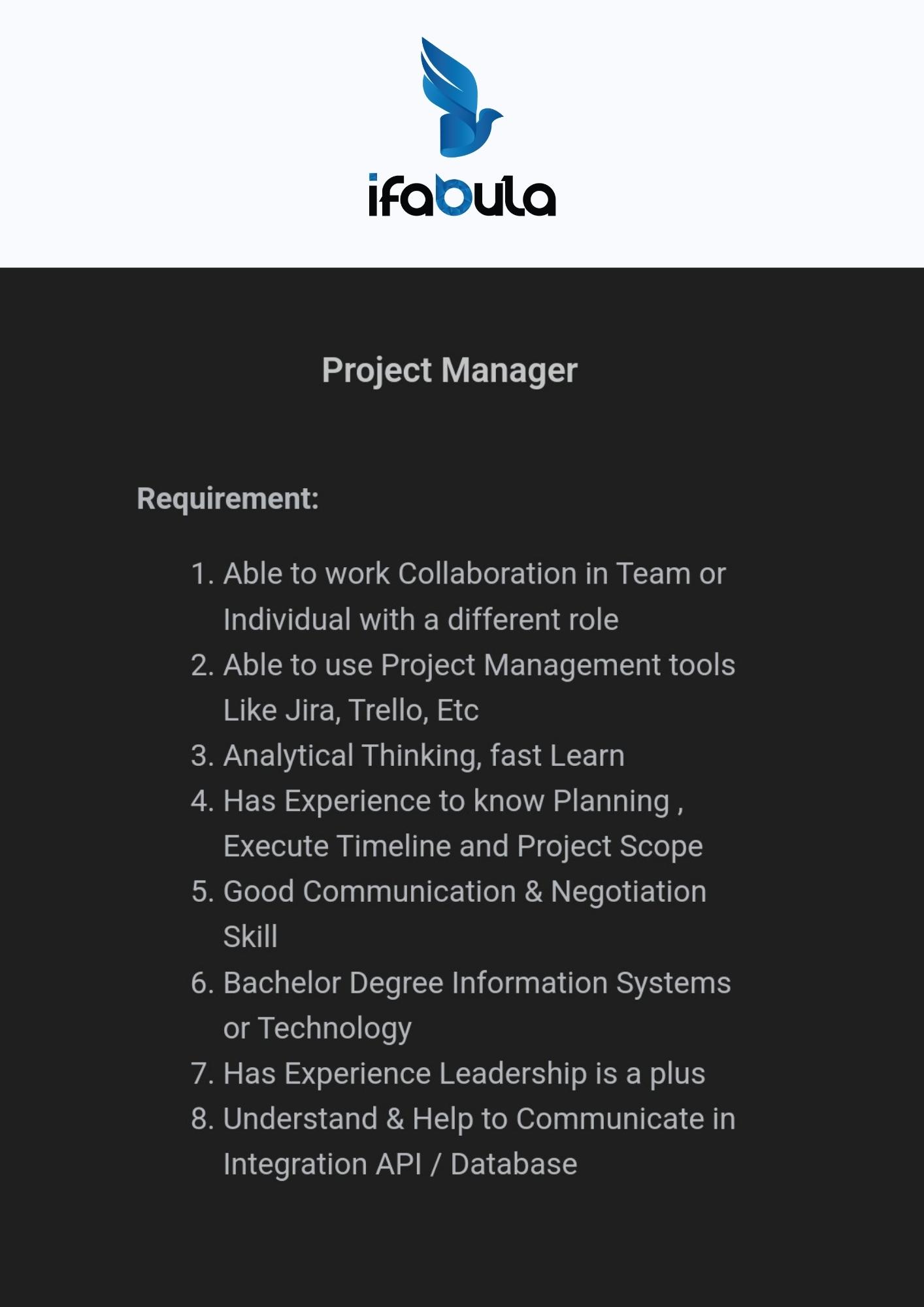Viewport: 924px width, 1307px height.
Task: Click the blue bird logo icon
Action: (461, 97)
